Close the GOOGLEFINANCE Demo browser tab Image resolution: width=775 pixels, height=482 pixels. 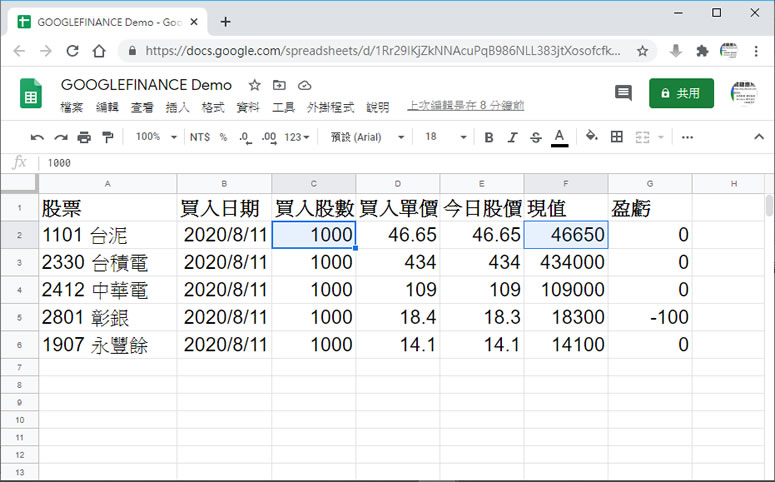[194, 22]
